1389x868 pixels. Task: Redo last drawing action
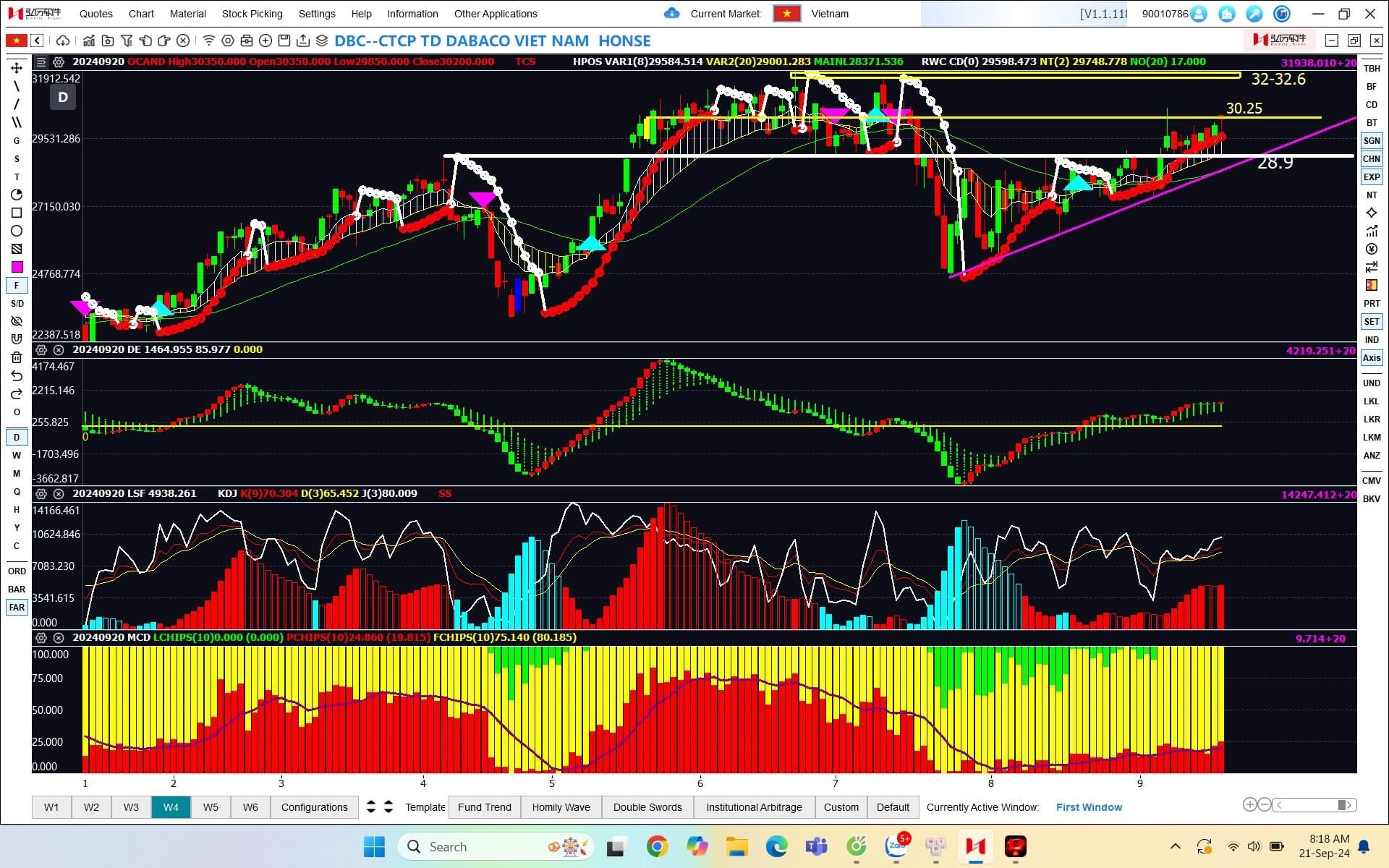(x=17, y=393)
